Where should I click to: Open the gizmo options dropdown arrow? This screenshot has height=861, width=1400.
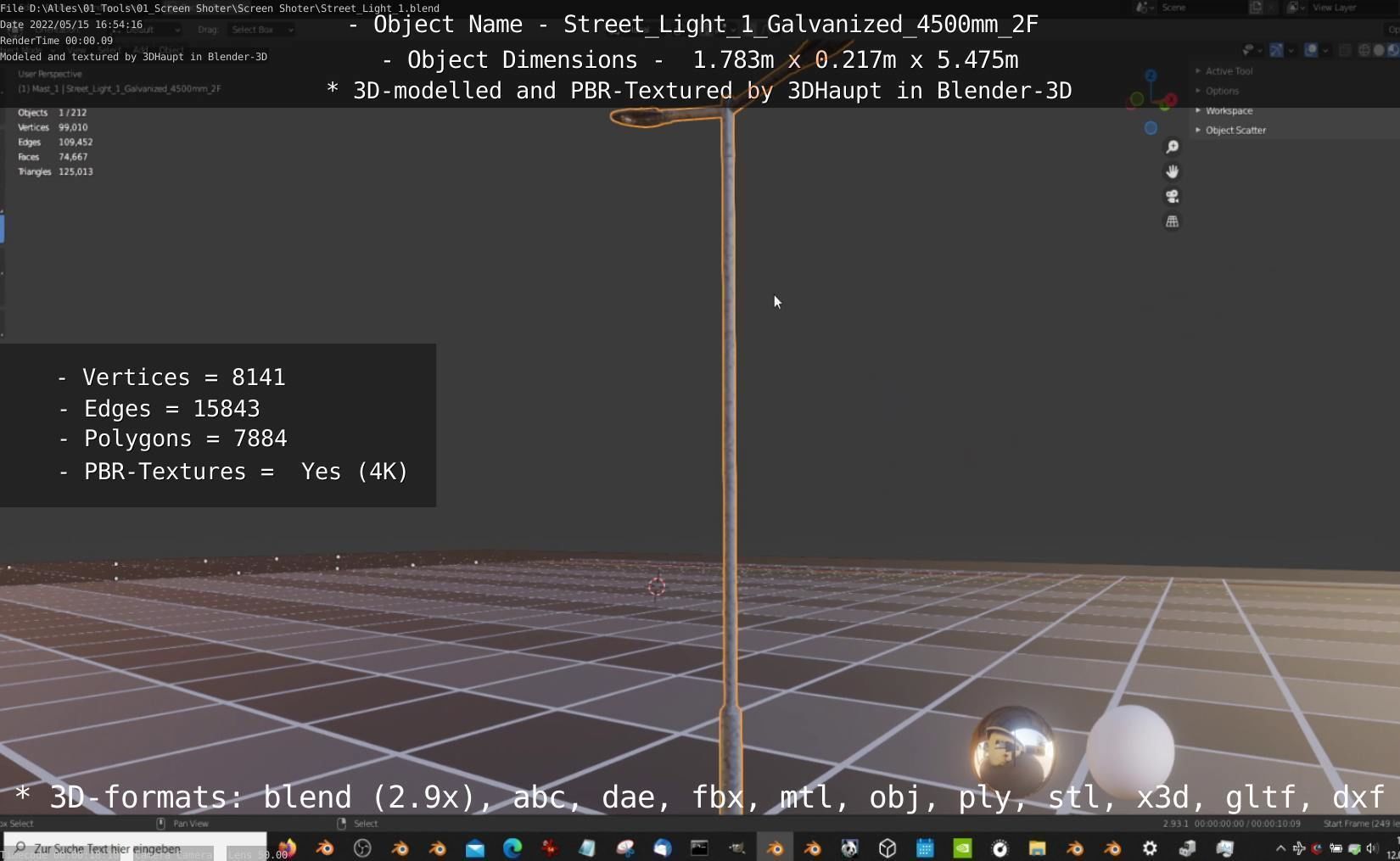pos(1291,50)
